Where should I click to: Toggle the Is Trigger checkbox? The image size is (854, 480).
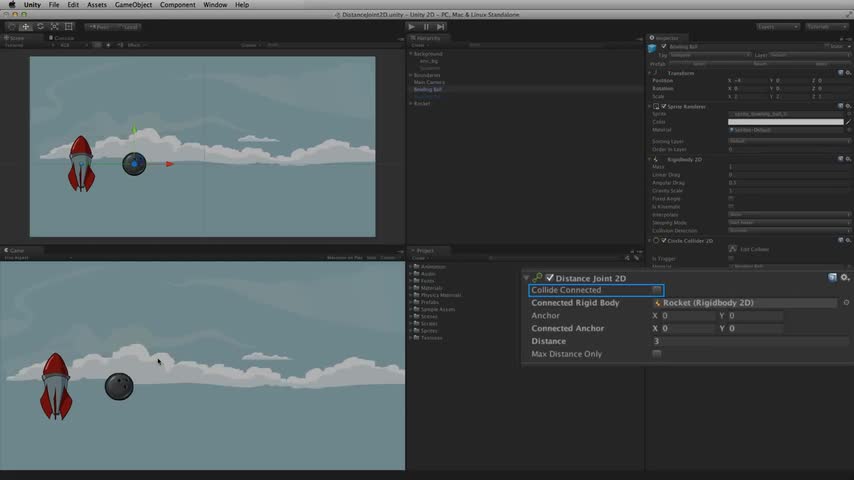click(731, 258)
